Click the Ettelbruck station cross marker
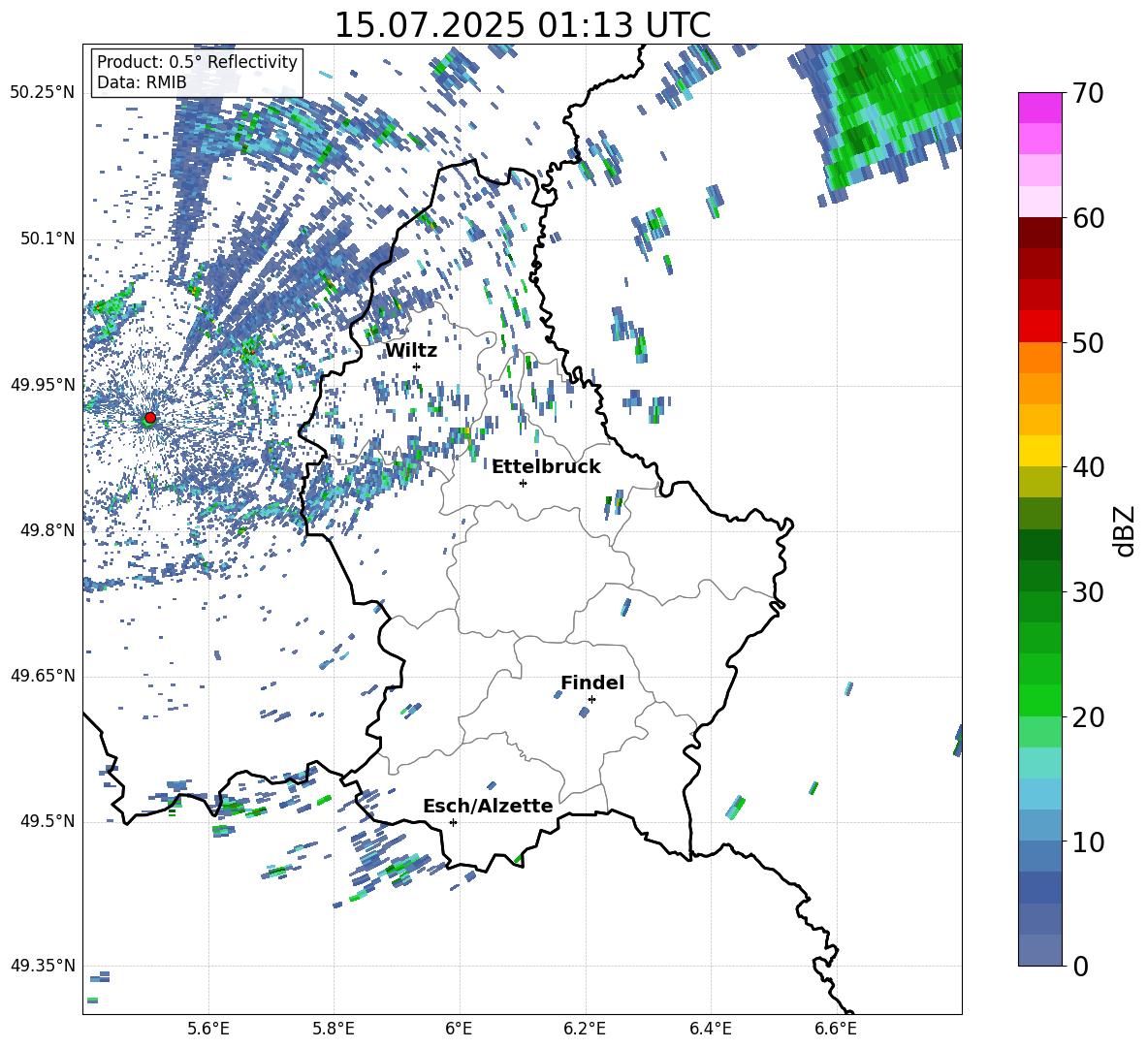This screenshot has width=1148, height=1048. [523, 483]
